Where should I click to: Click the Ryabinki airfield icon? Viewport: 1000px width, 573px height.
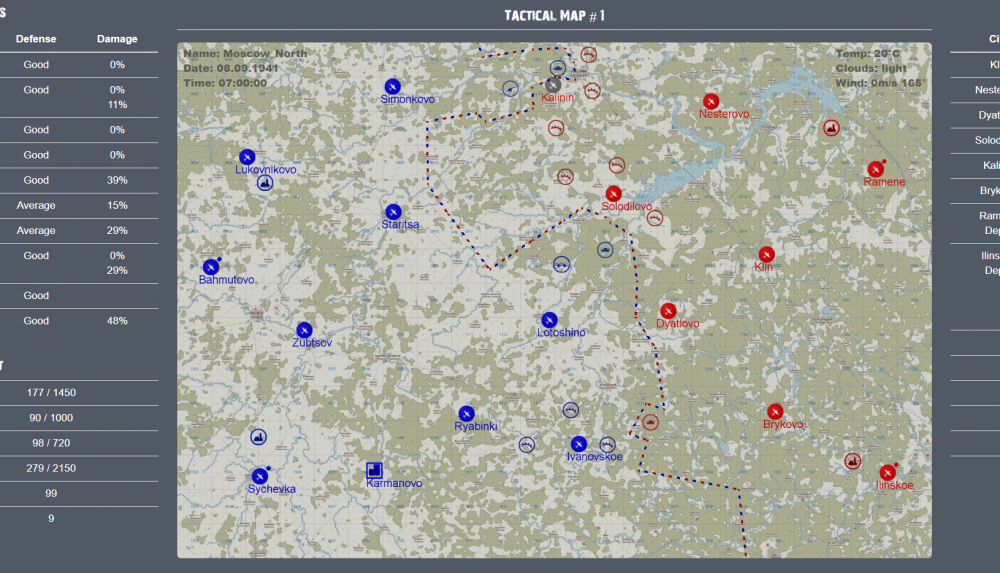(x=466, y=413)
